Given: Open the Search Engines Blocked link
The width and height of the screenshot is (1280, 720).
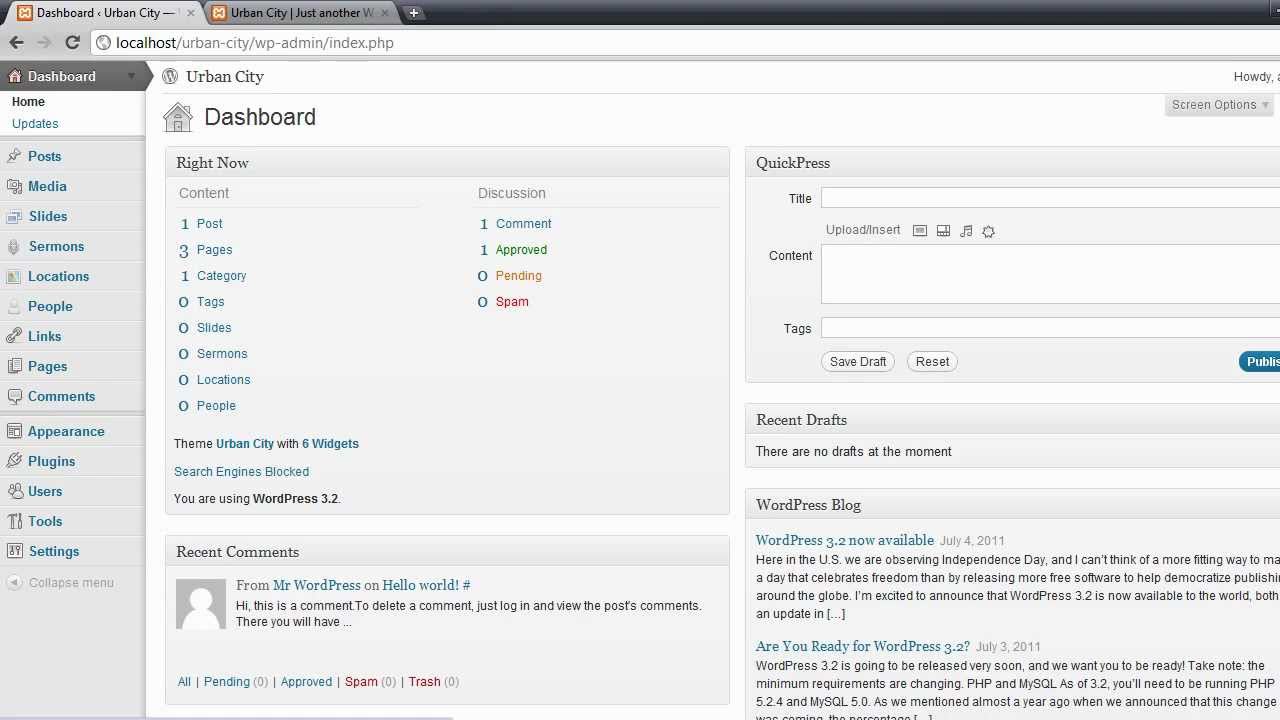Looking at the screenshot, I should pos(241,472).
